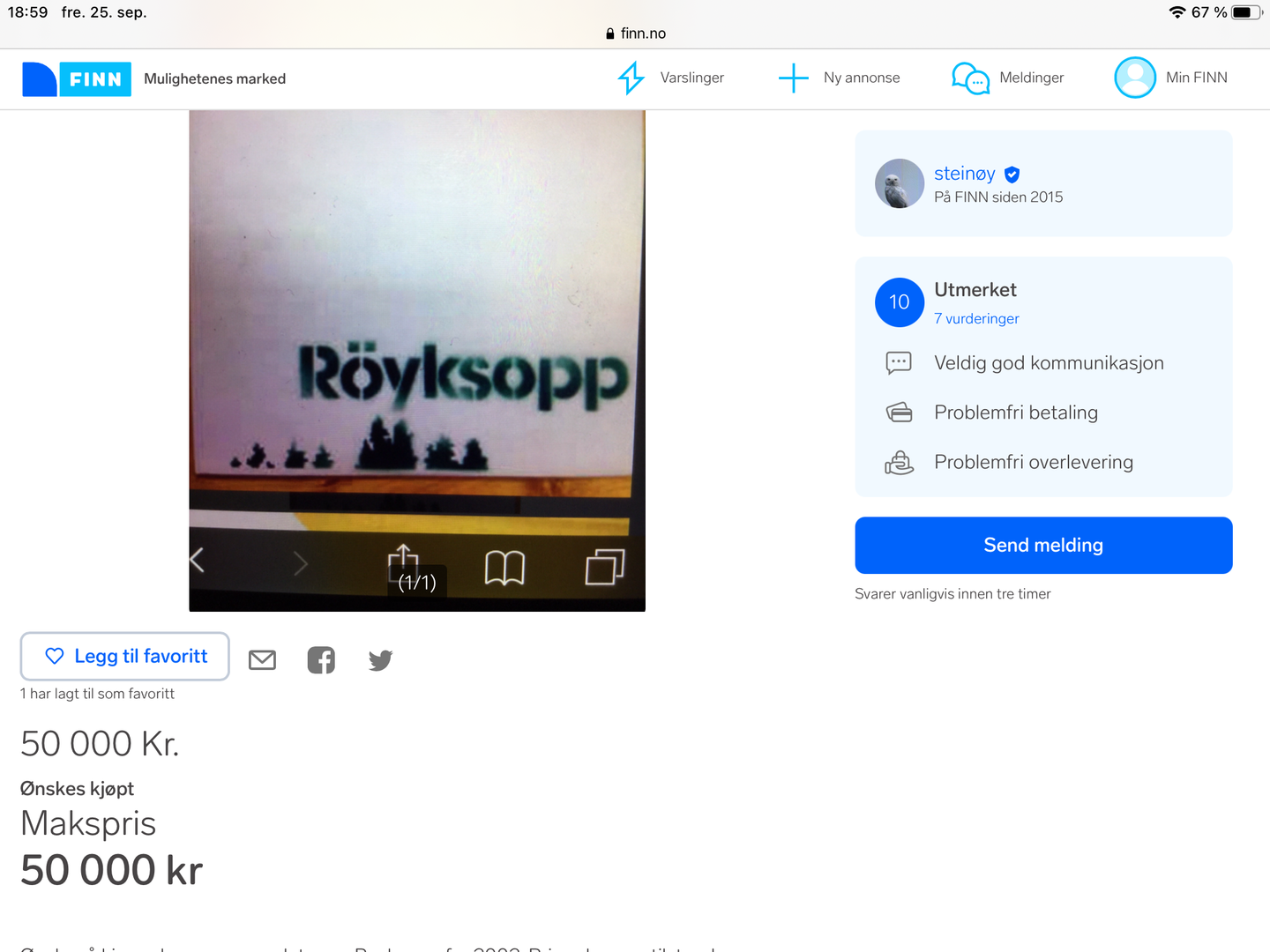The height and width of the screenshot is (952, 1270).
Task: Click 'På FINN siden 2015' text
Action: point(998,197)
